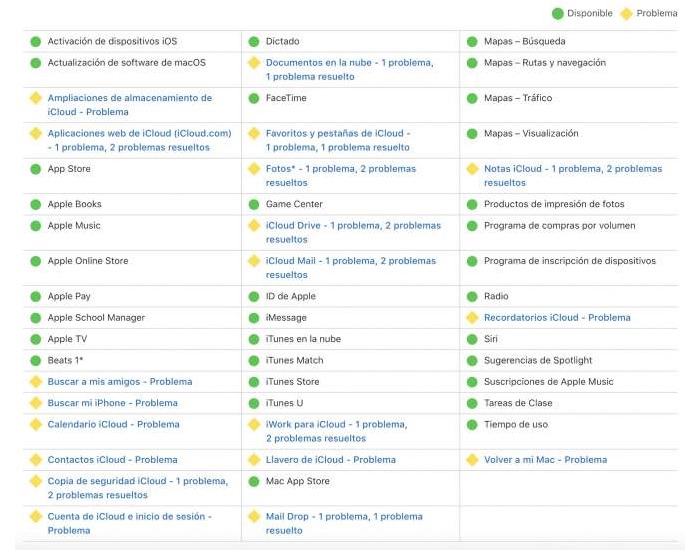
Task: Click the yellow diamond beside Buscar mi iPhone
Action: coord(36,403)
